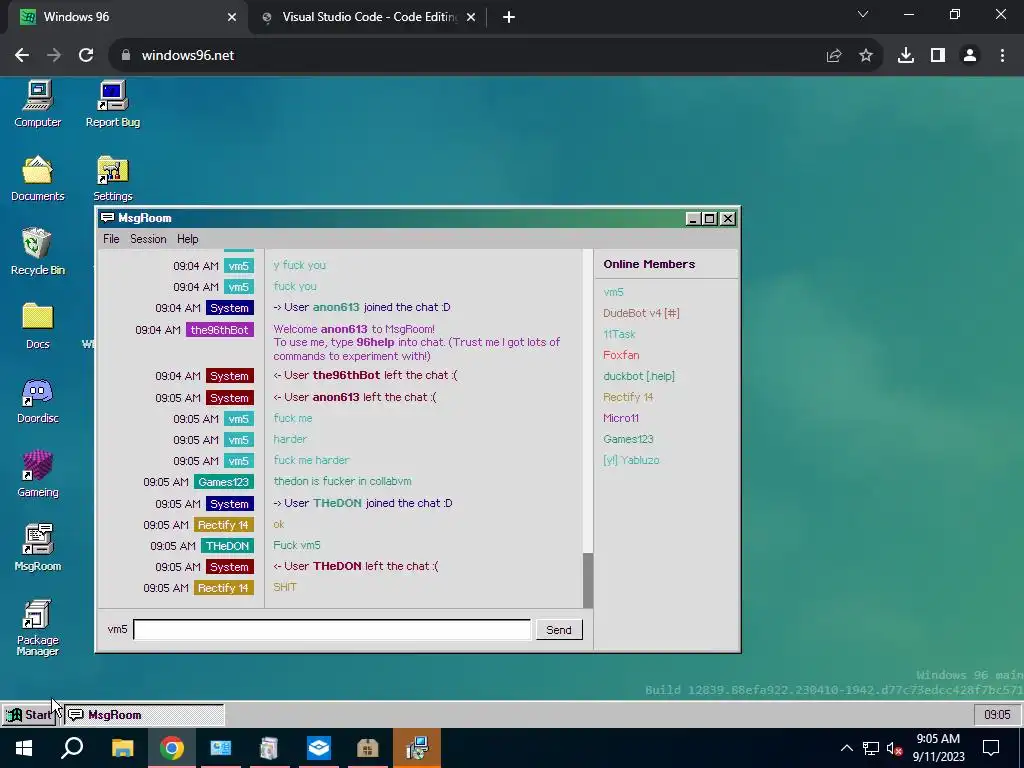Select DudeBot v4 [#] in members list
This screenshot has width=1024, height=768.
click(x=641, y=313)
